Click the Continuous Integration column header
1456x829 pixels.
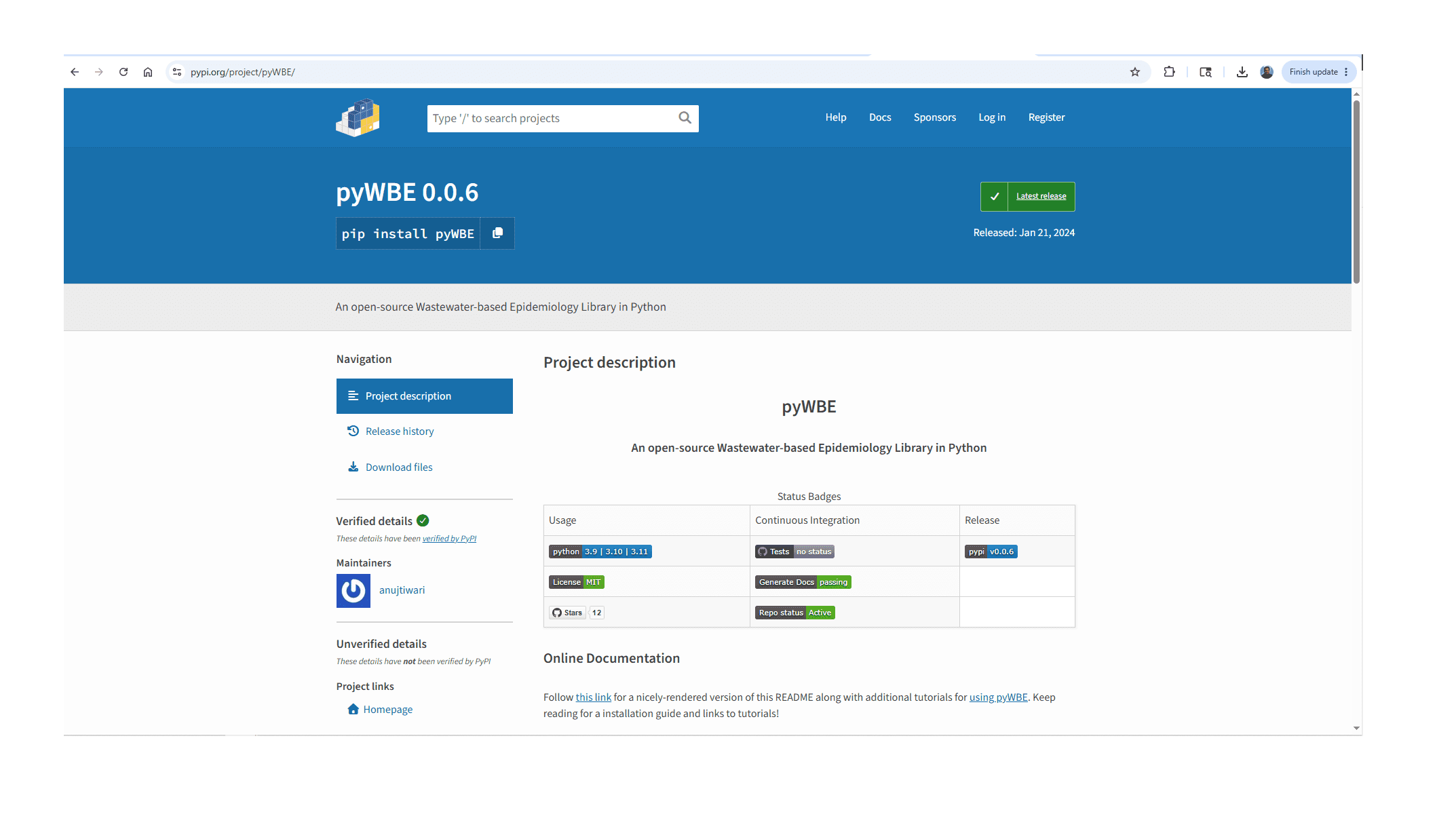click(x=807, y=520)
